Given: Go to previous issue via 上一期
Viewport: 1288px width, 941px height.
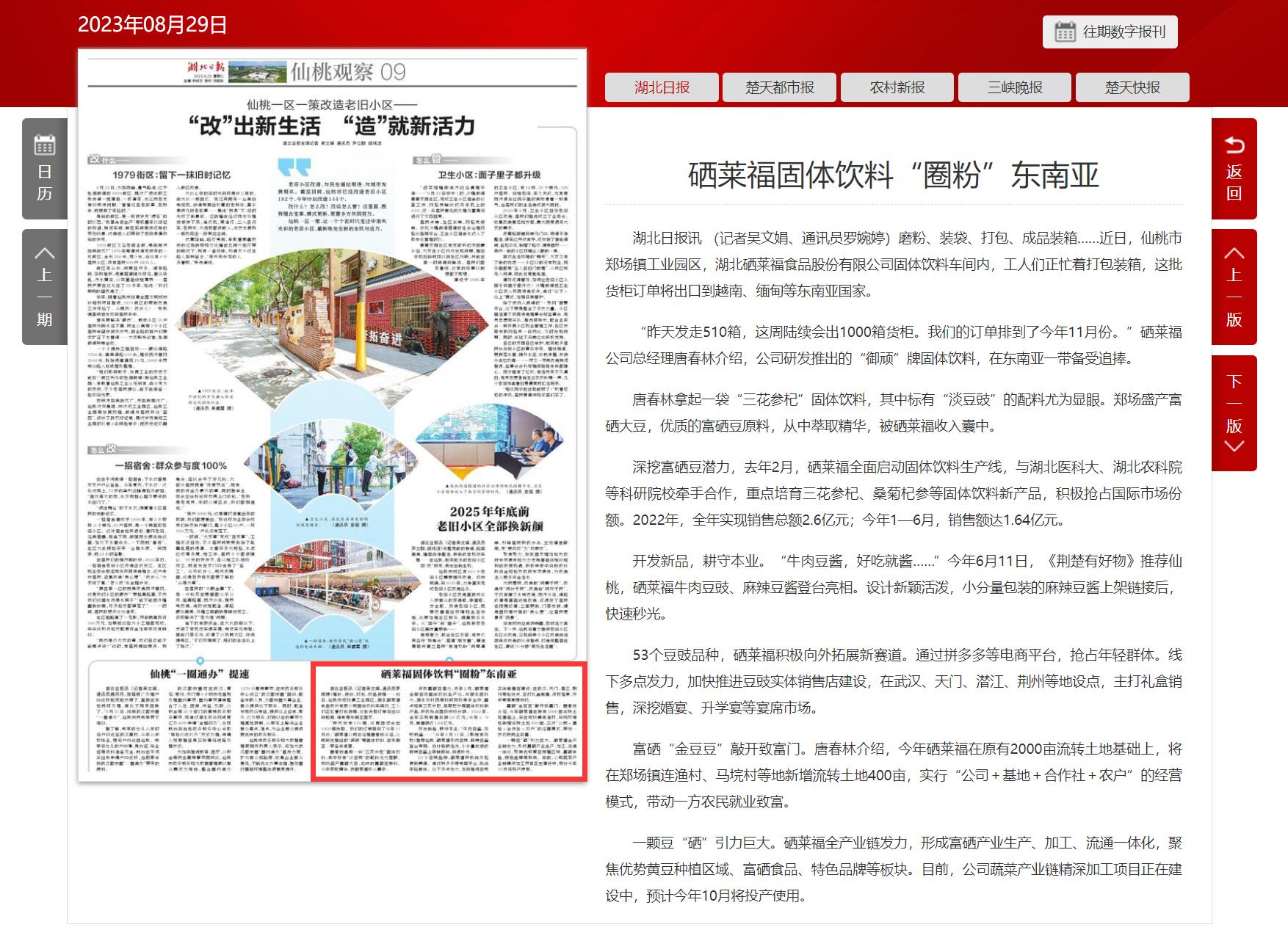Looking at the screenshot, I should click(45, 287).
